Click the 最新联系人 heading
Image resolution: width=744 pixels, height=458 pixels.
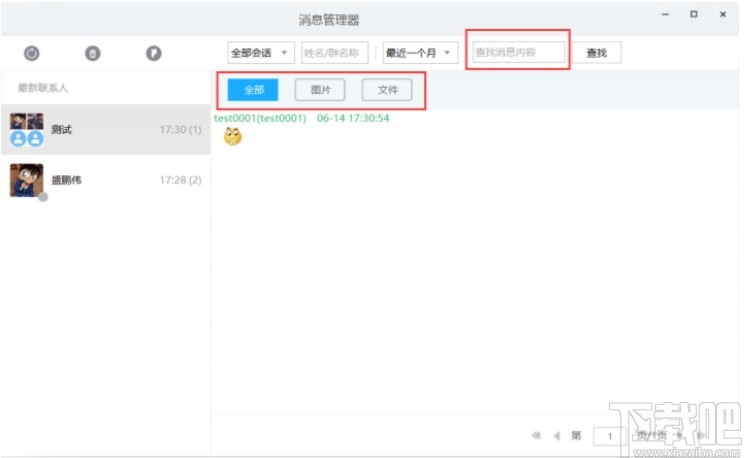click(43, 88)
